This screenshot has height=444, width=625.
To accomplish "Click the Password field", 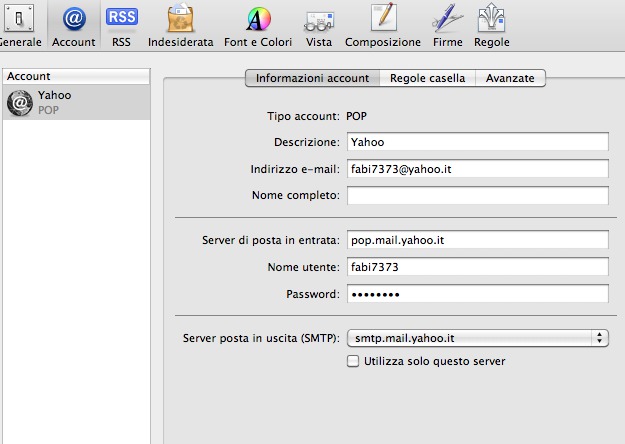I will point(478,294).
